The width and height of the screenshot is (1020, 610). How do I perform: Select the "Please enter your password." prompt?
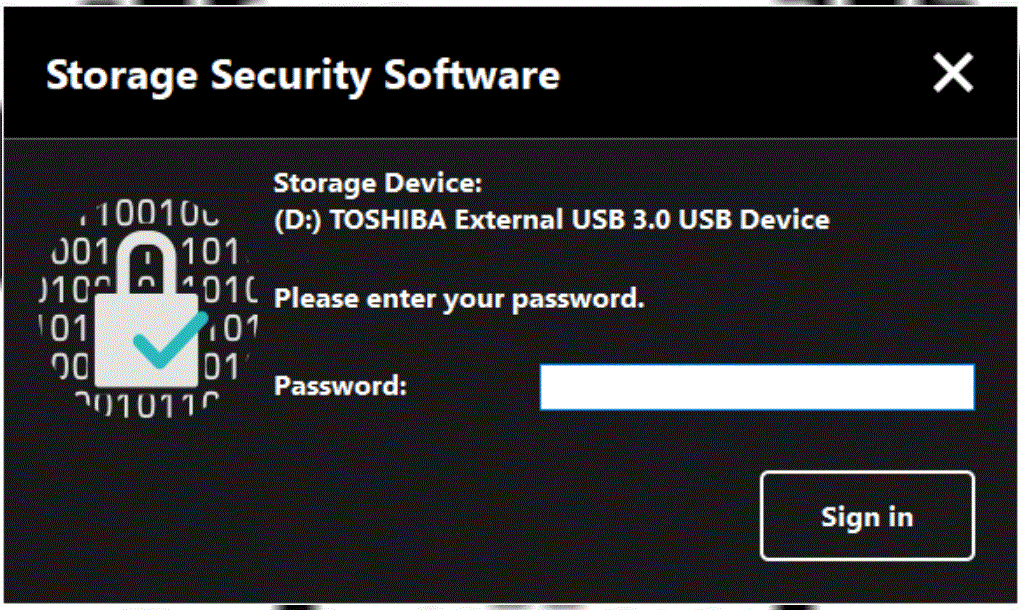pos(459,298)
